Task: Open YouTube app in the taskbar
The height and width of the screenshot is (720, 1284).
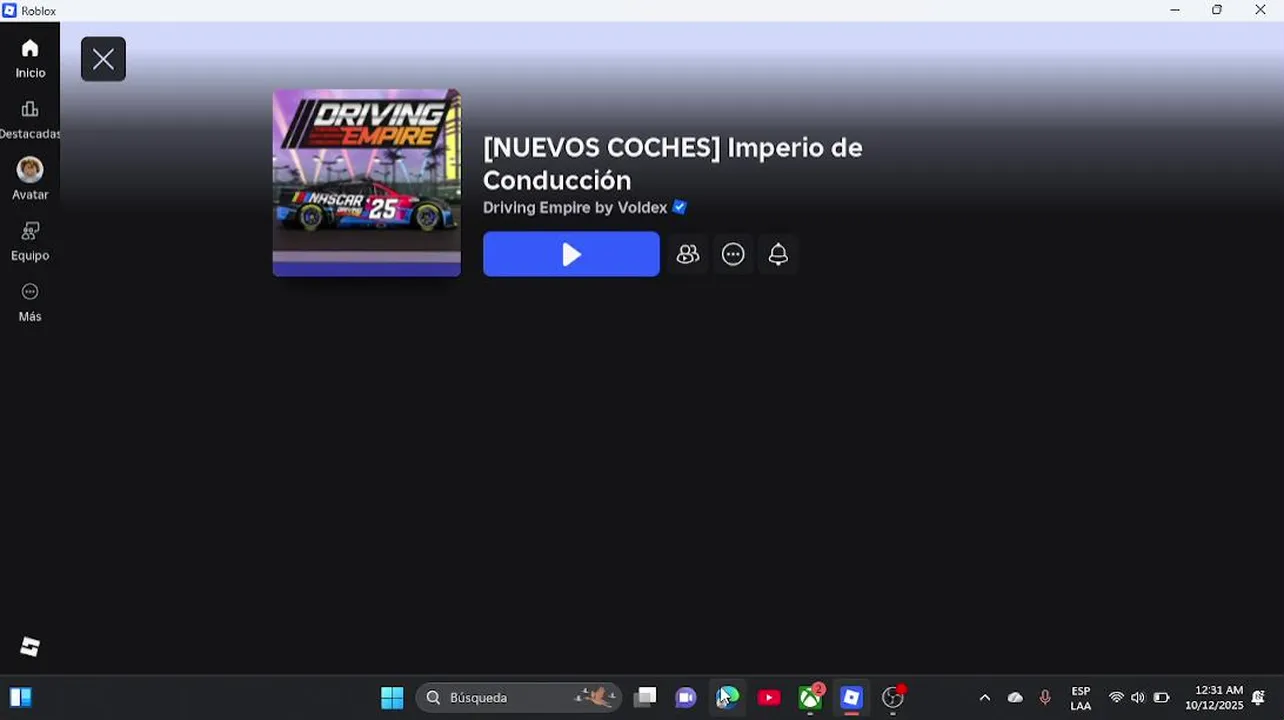Action: pos(769,697)
